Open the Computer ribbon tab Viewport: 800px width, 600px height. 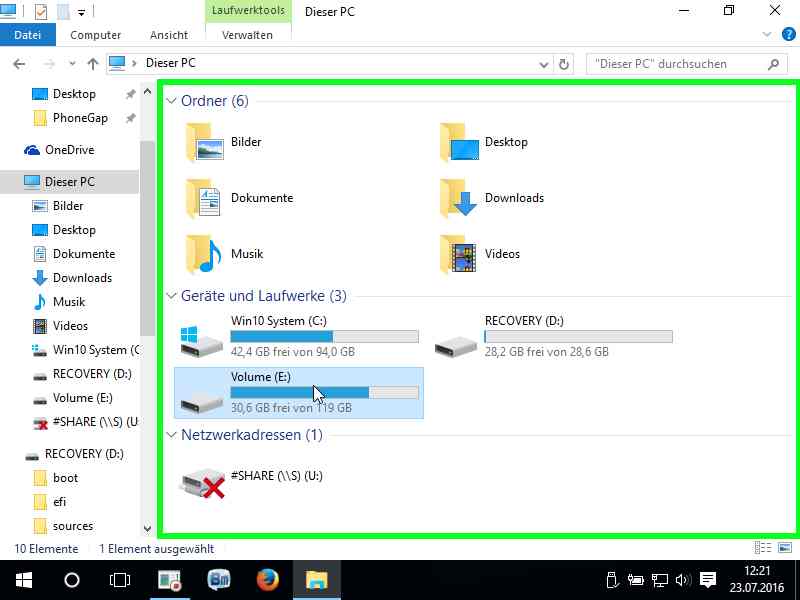[x=95, y=35]
